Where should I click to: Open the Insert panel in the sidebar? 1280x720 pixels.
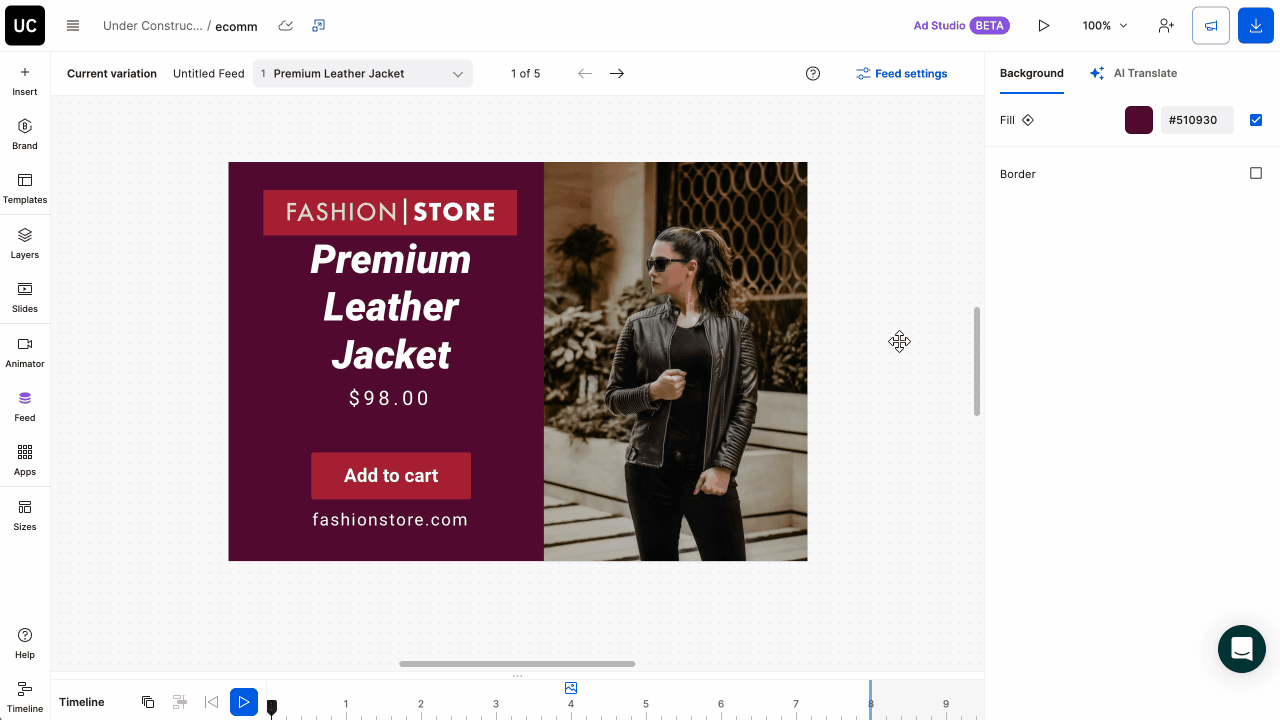[25, 80]
